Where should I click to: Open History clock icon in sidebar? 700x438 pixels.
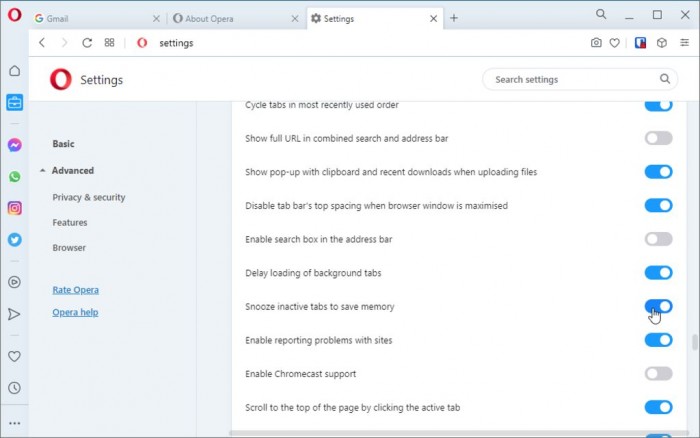click(x=14, y=388)
